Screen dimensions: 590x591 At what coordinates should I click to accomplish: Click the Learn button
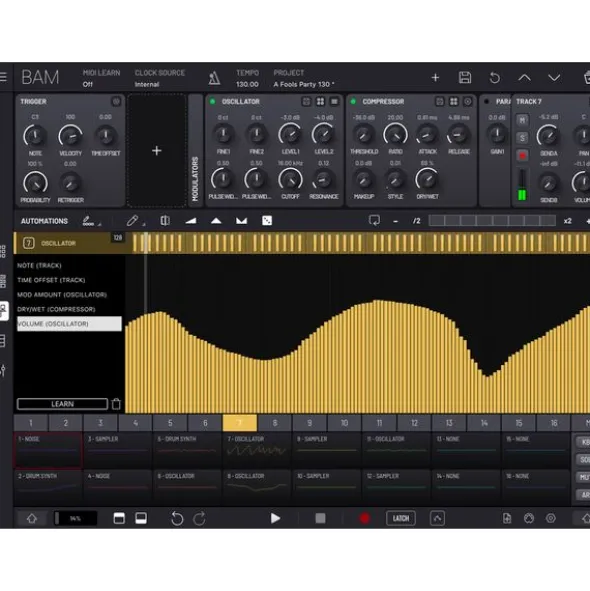(62, 404)
